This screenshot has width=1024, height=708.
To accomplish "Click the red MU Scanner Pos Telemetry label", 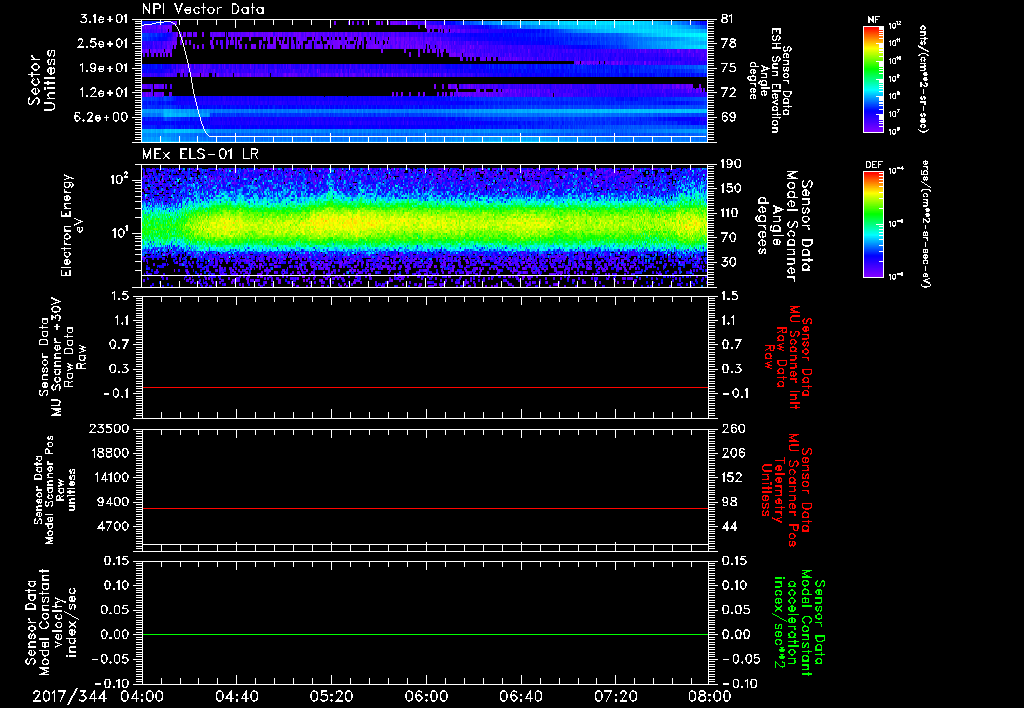I will click(x=786, y=490).
